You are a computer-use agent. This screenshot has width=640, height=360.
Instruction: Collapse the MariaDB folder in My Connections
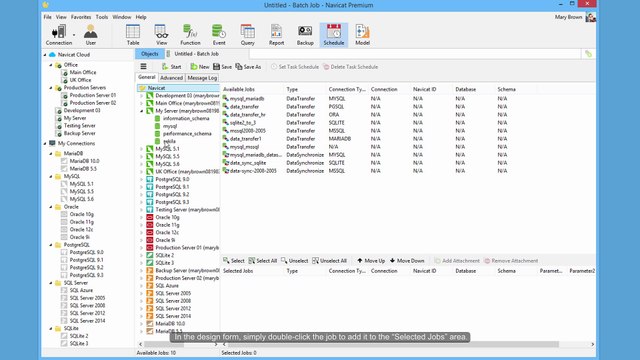tap(51, 153)
